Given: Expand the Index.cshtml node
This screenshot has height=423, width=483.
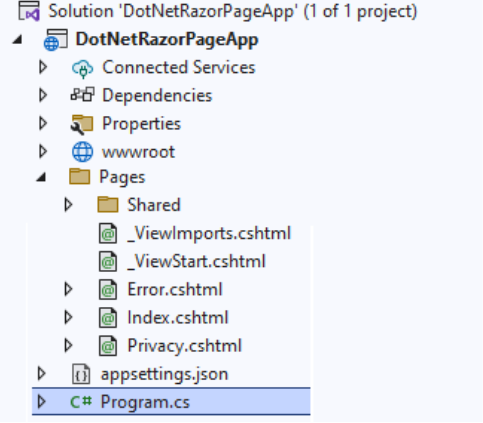Looking at the screenshot, I should 68,317.
